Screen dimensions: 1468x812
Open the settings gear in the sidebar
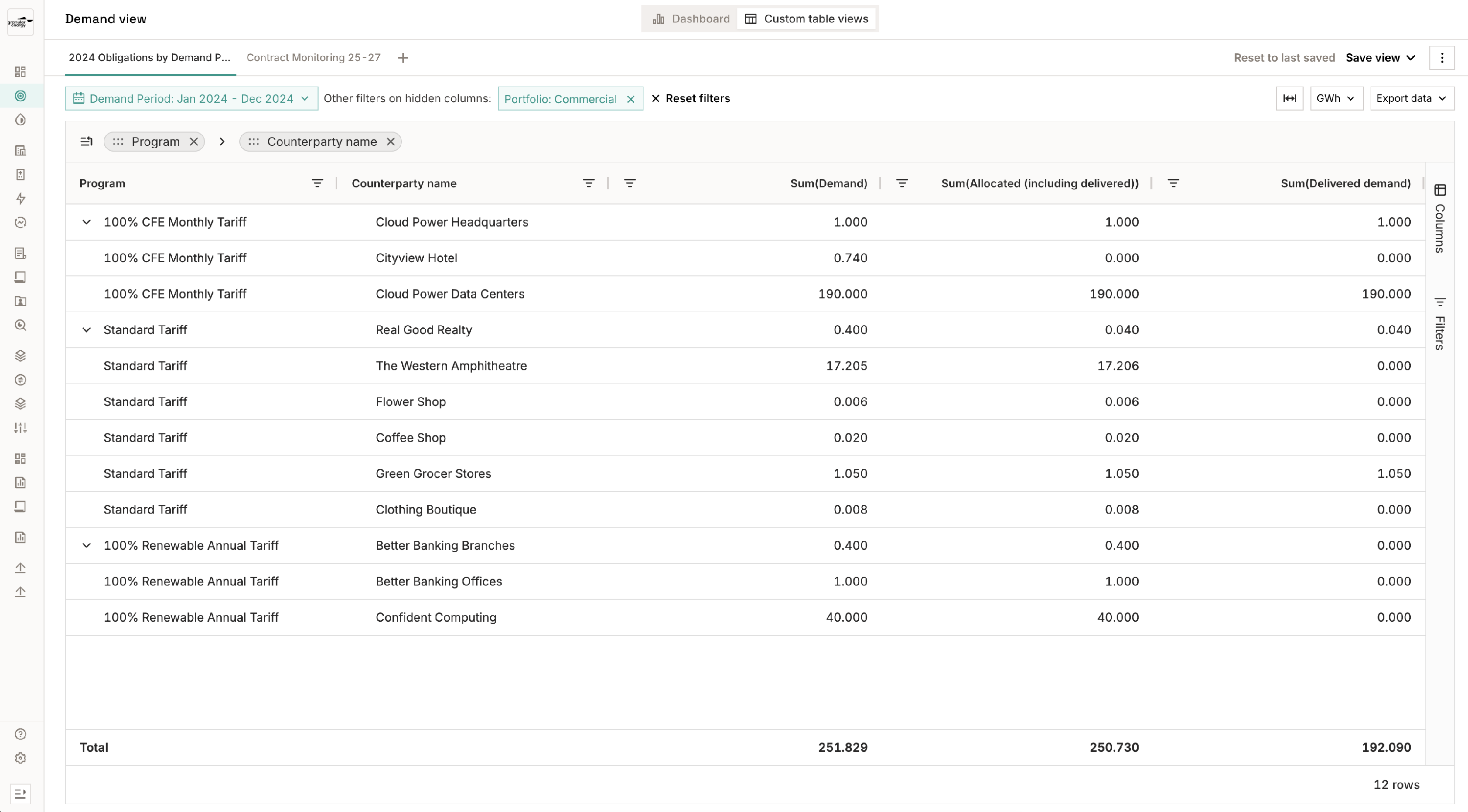(21, 758)
